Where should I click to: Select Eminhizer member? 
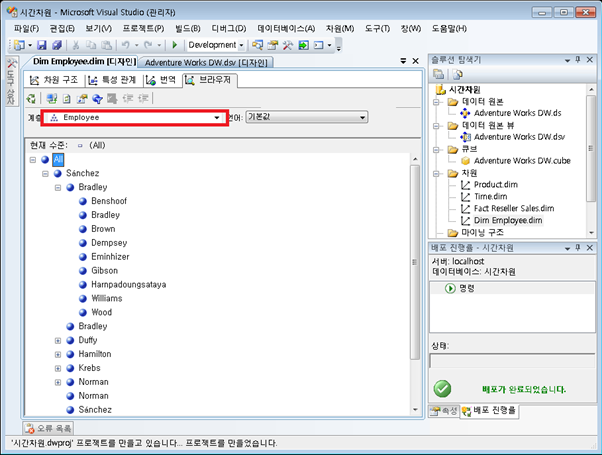click(x=110, y=257)
